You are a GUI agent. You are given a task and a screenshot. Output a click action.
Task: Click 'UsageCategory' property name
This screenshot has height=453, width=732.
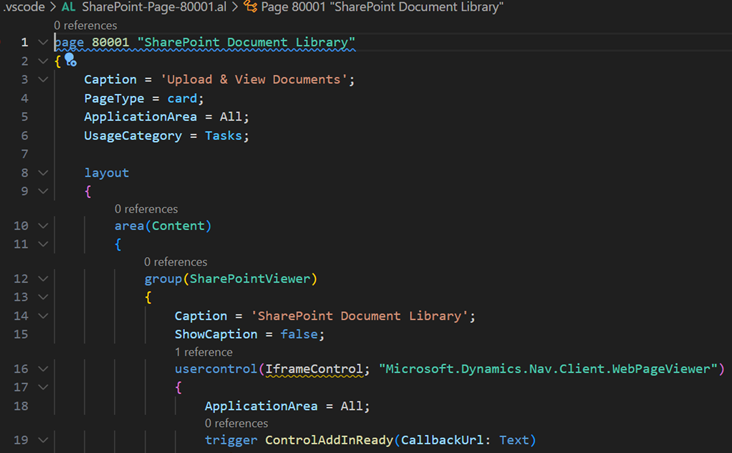point(133,136)
